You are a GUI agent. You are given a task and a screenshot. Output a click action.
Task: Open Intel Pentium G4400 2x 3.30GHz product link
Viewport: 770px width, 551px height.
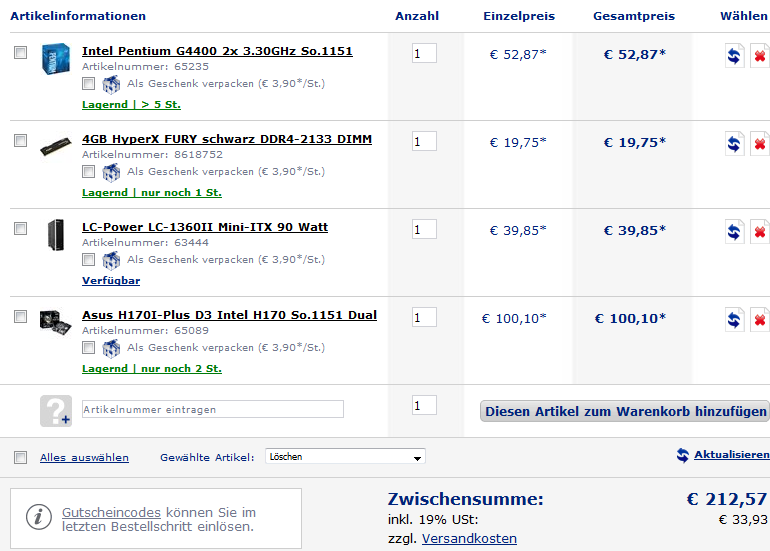[217, 51]
